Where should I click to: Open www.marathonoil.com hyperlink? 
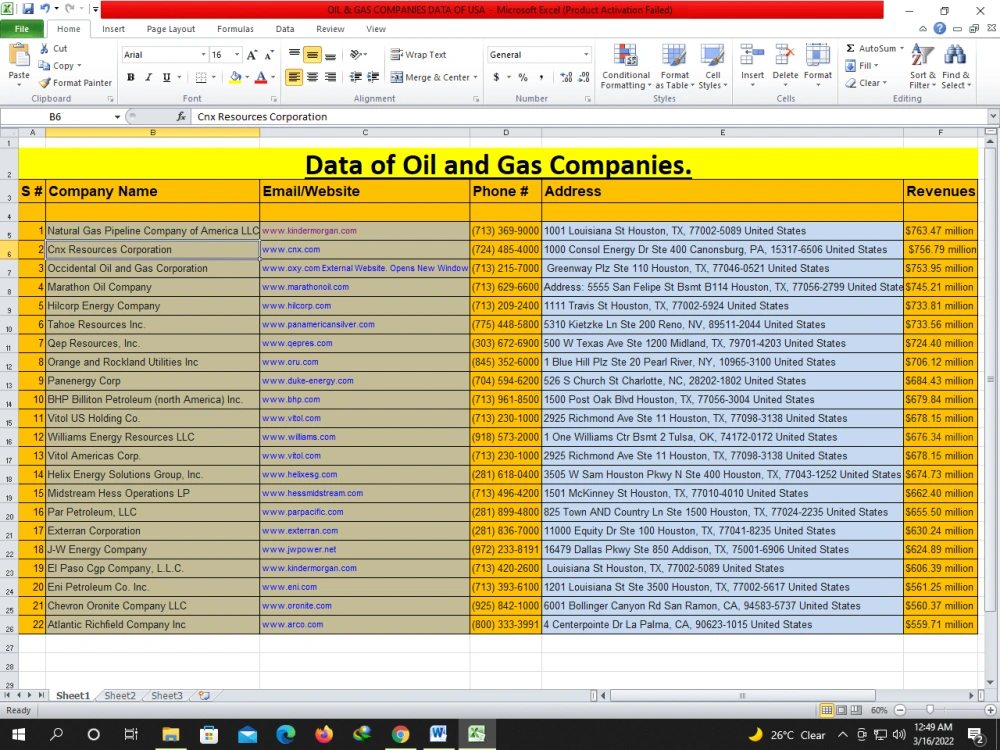305,287
